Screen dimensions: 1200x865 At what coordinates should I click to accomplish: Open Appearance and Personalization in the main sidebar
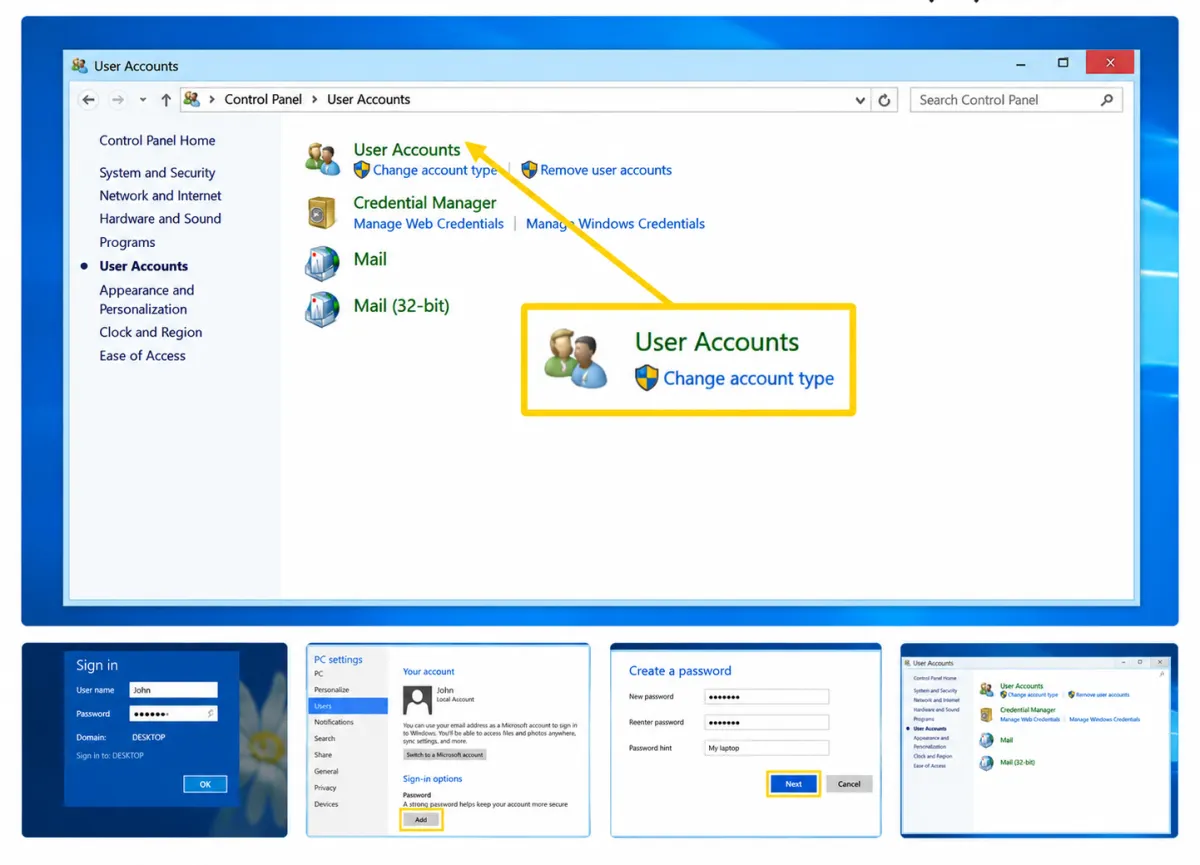(x=147, y=299)
